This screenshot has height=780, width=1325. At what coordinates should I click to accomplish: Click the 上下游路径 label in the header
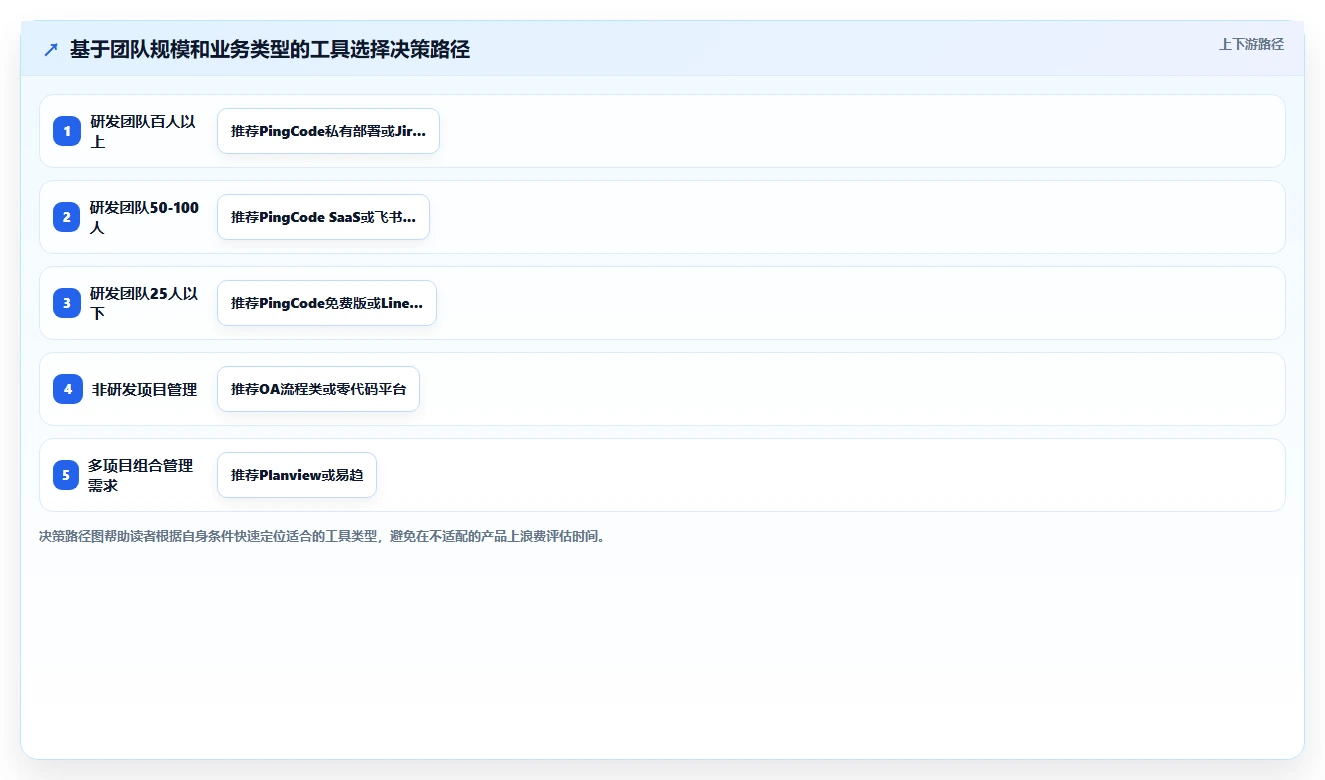click(1251, 44)
